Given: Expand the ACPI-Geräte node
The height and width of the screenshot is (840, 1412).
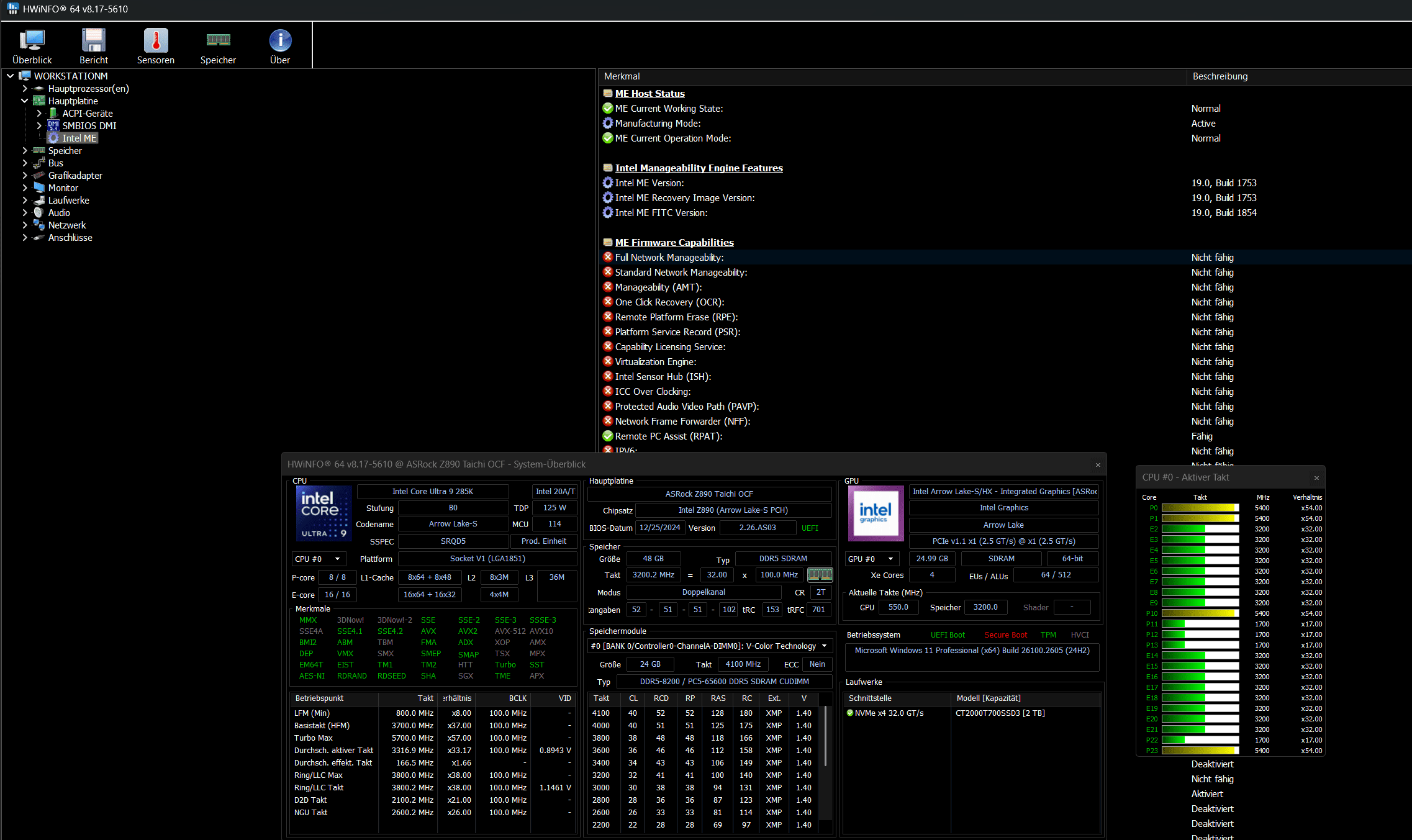Looking at the screenshot, I should point(39,113).
